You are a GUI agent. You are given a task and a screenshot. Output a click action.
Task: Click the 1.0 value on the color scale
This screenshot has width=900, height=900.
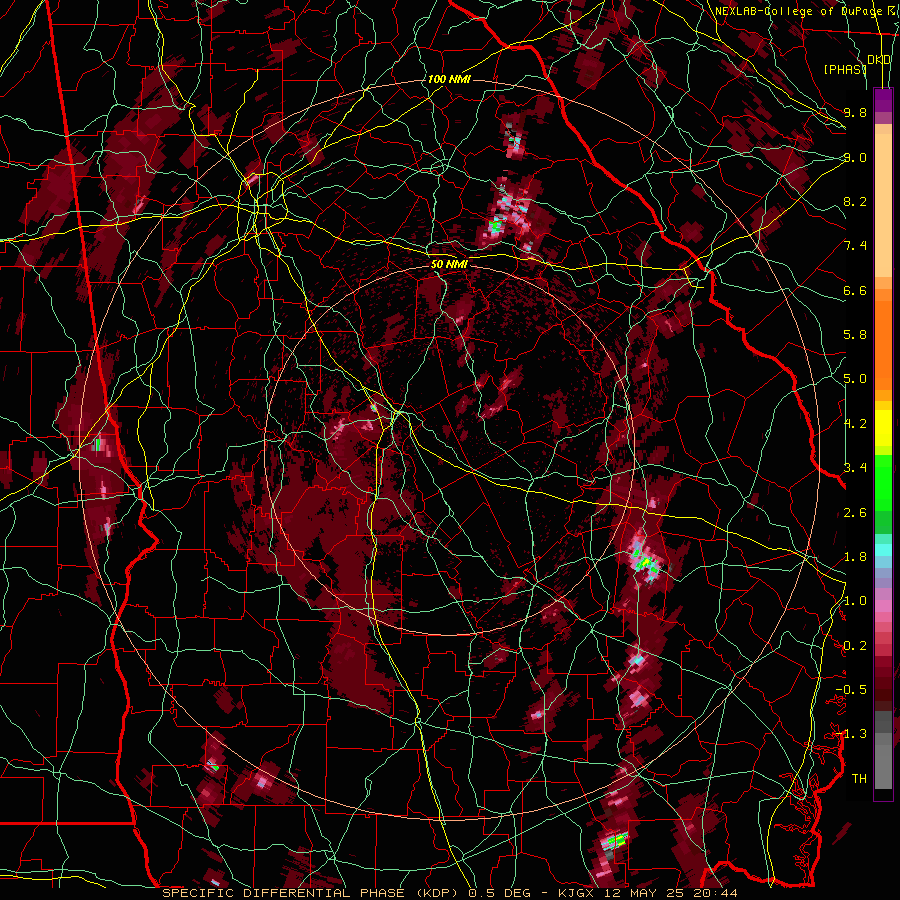click(x=855, y=600)
